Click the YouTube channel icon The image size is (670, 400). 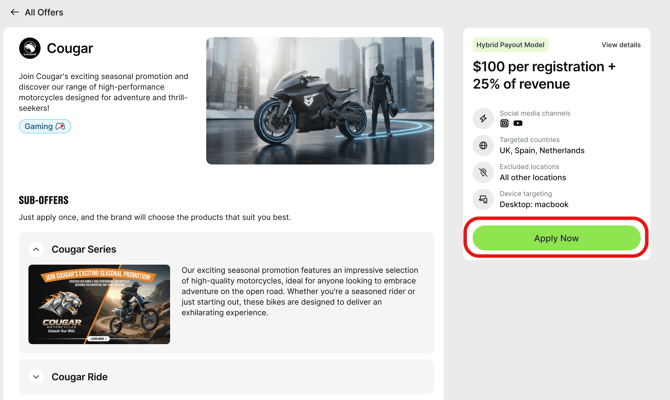click(518, 124)
